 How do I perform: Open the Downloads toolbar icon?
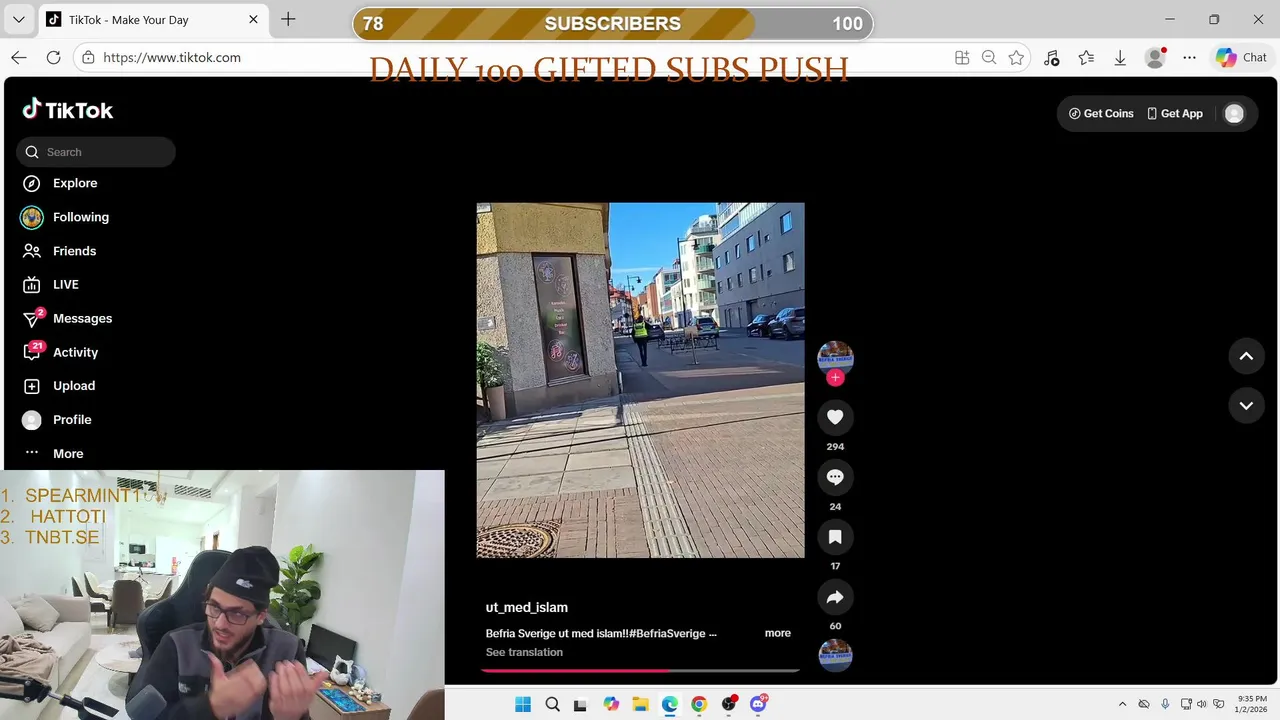[1120, 58]
